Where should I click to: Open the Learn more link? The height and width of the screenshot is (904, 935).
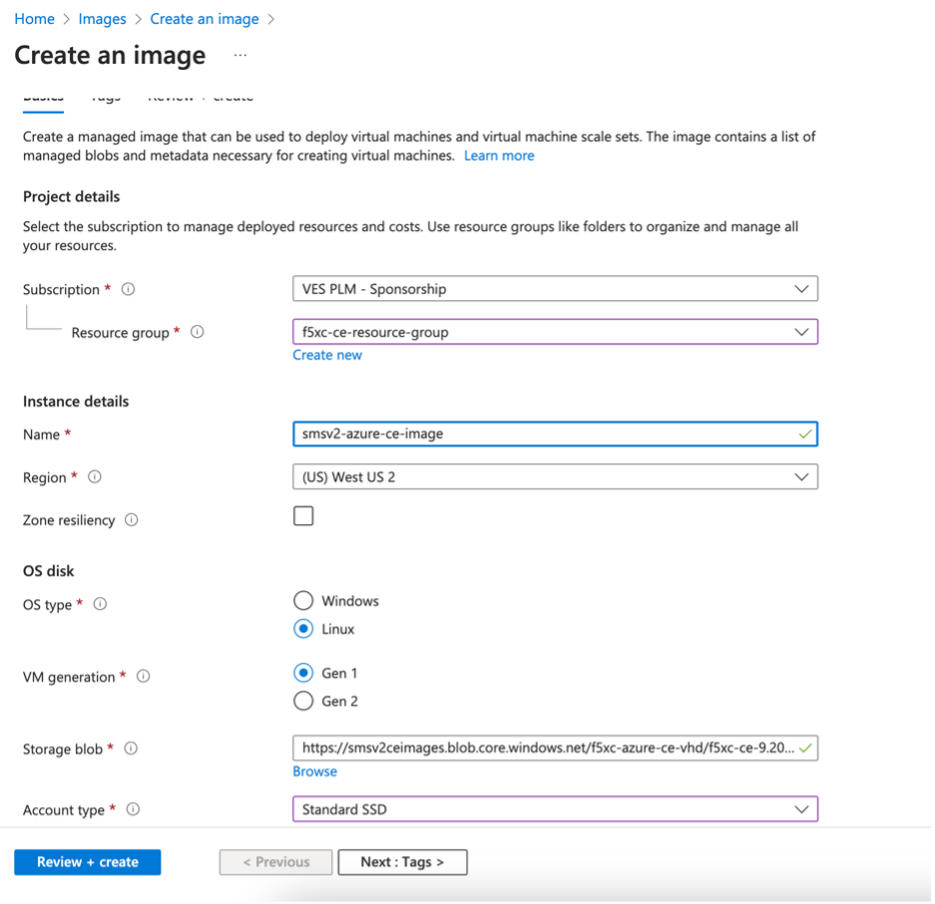[x=499, y=155]
